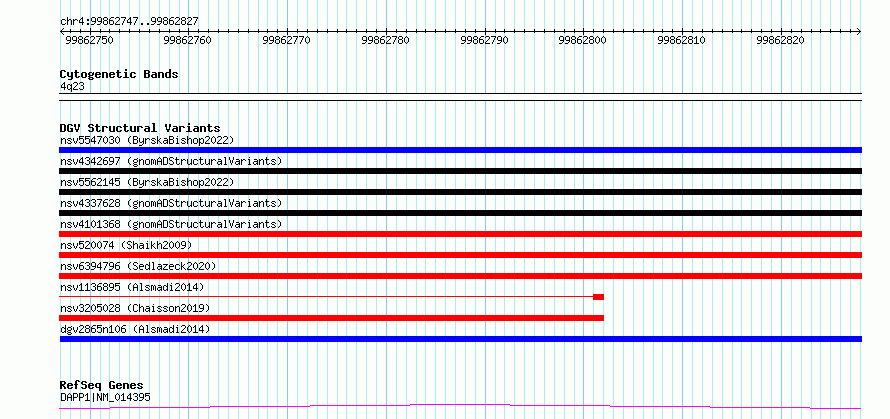The height and width of the screenshot is (419, 890).
Task: Click the nsv5562145 (ByrskaBishop2022) label
Action: tap(147, 182)
